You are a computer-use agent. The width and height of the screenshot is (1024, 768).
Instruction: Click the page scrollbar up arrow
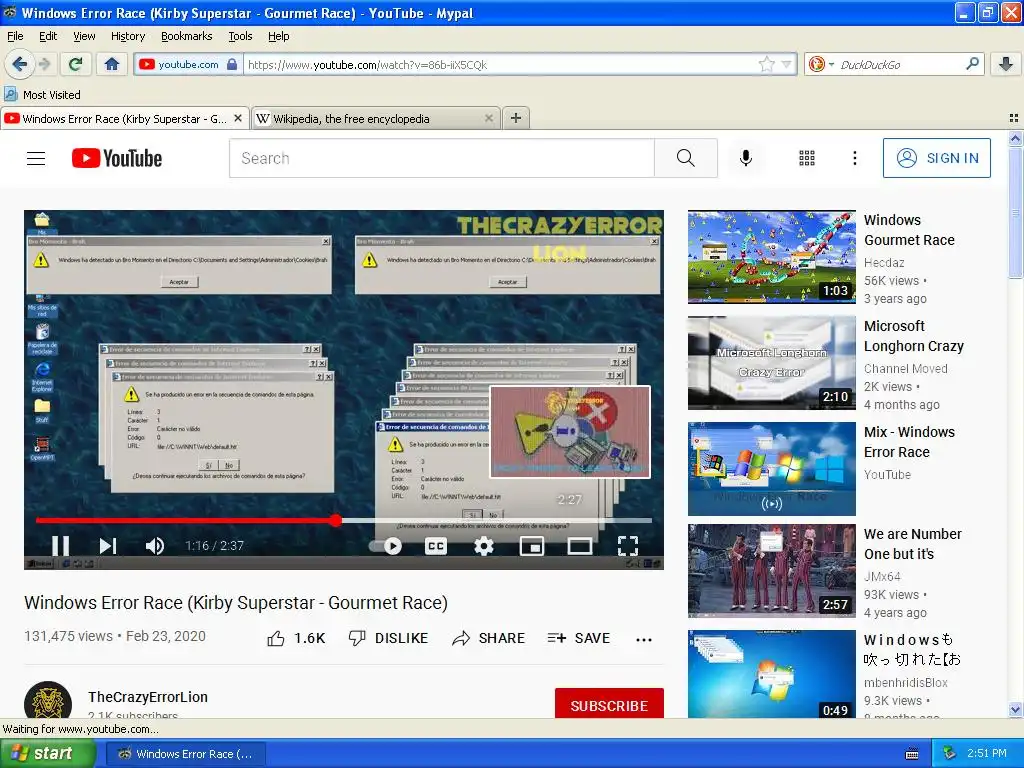click(x=1015, y=138)
